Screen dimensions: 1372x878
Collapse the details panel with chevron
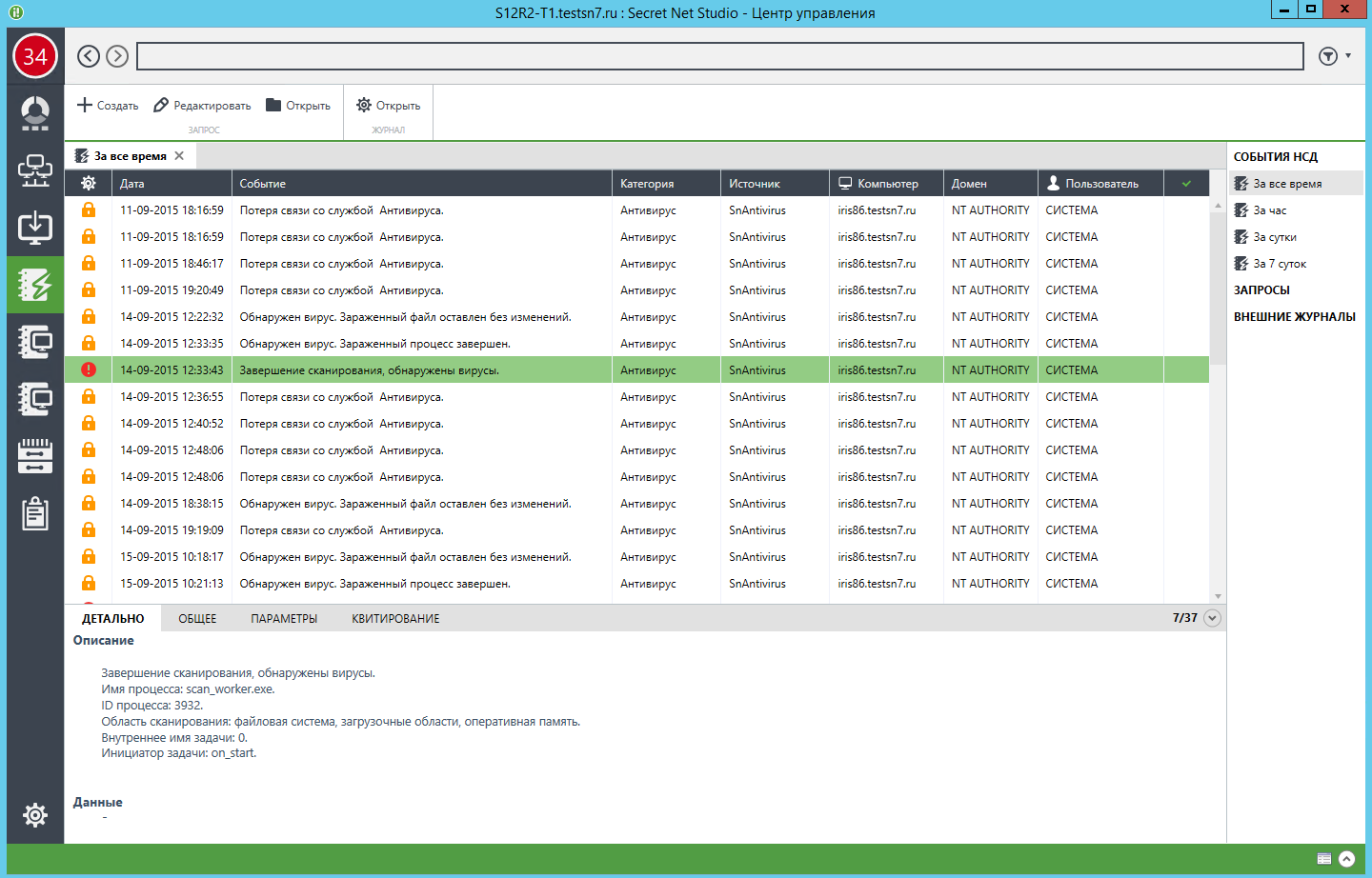point(1212,618)
